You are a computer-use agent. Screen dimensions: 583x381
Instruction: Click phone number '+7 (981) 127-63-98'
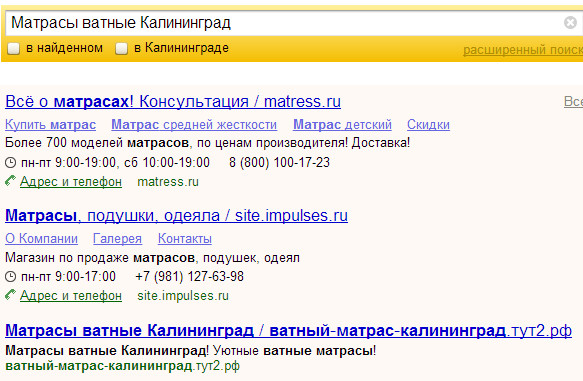click(x=190, y=277)
